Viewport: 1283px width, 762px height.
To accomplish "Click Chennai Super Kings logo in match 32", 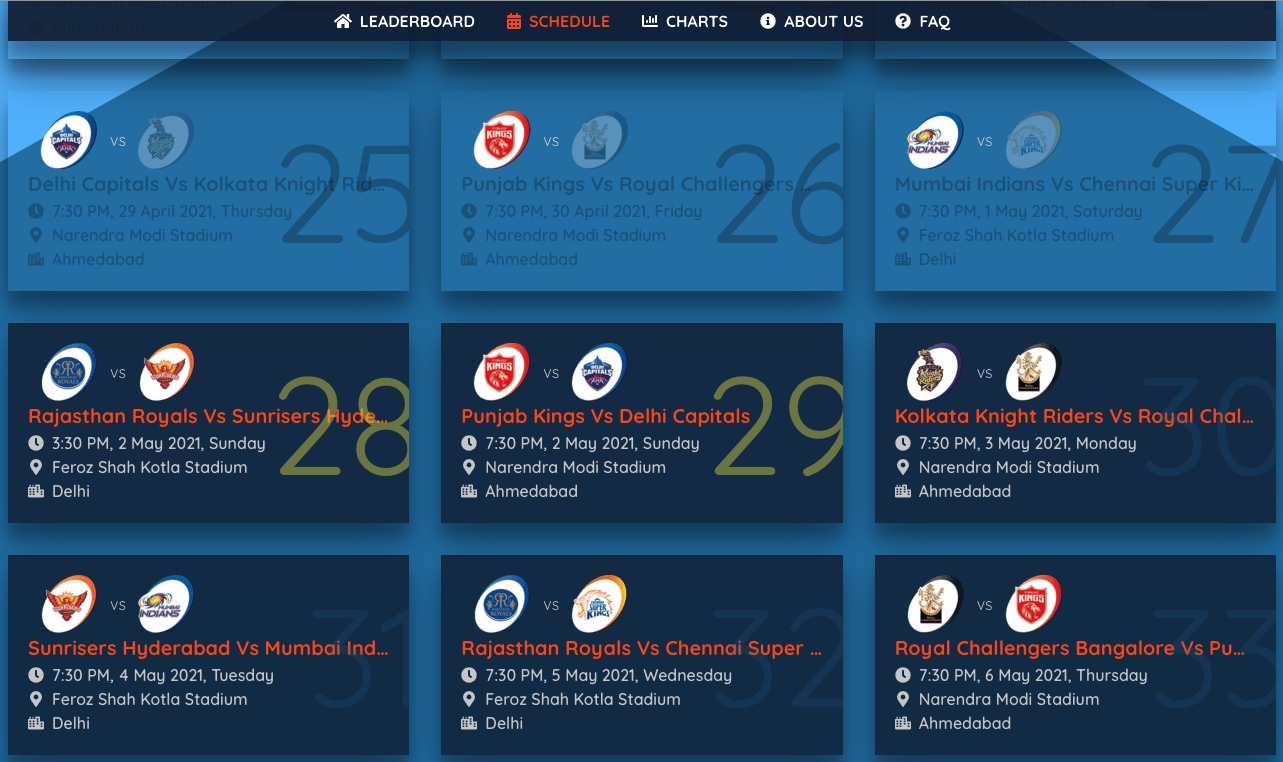I will (x=598, y=605).
